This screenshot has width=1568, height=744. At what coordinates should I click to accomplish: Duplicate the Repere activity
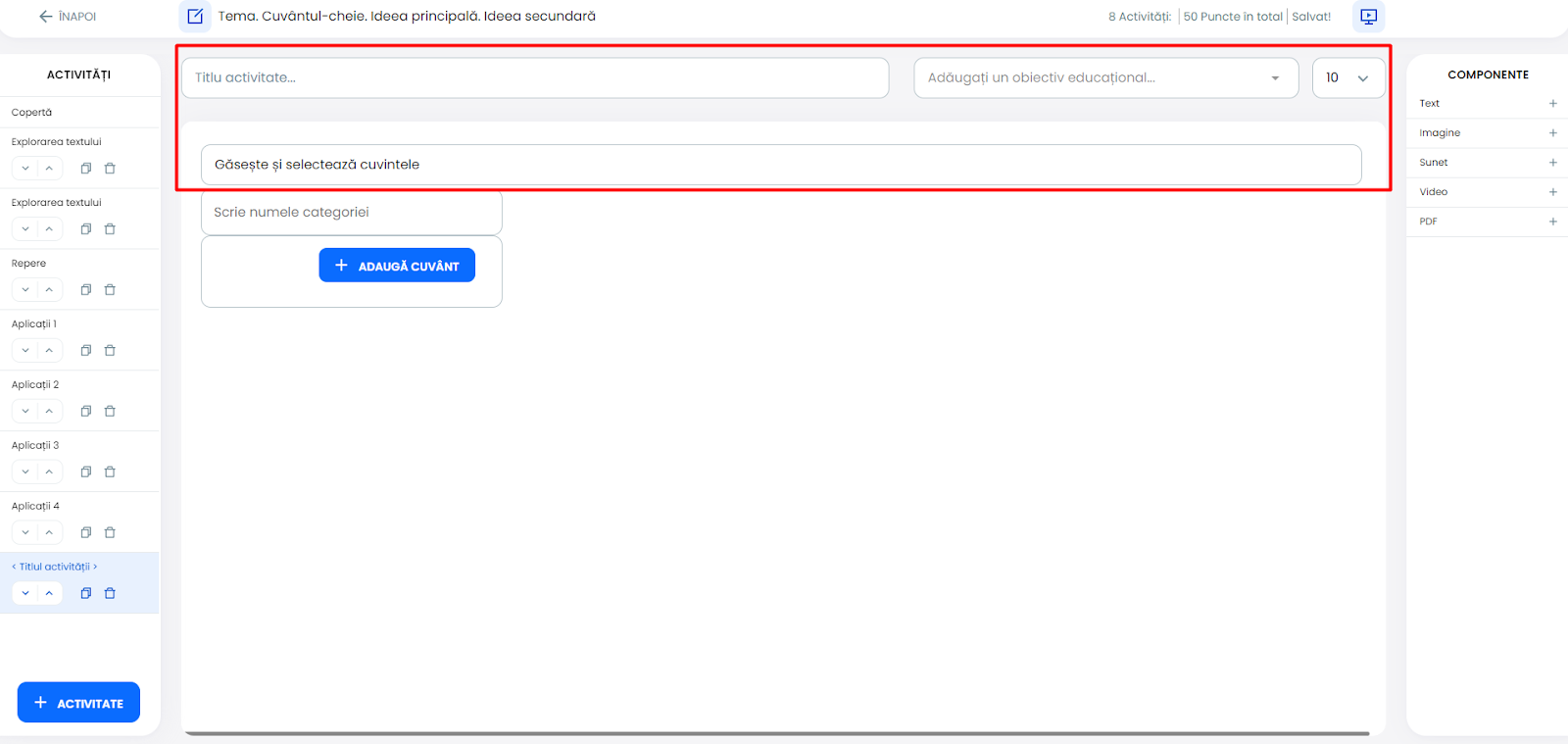(86, 290)
